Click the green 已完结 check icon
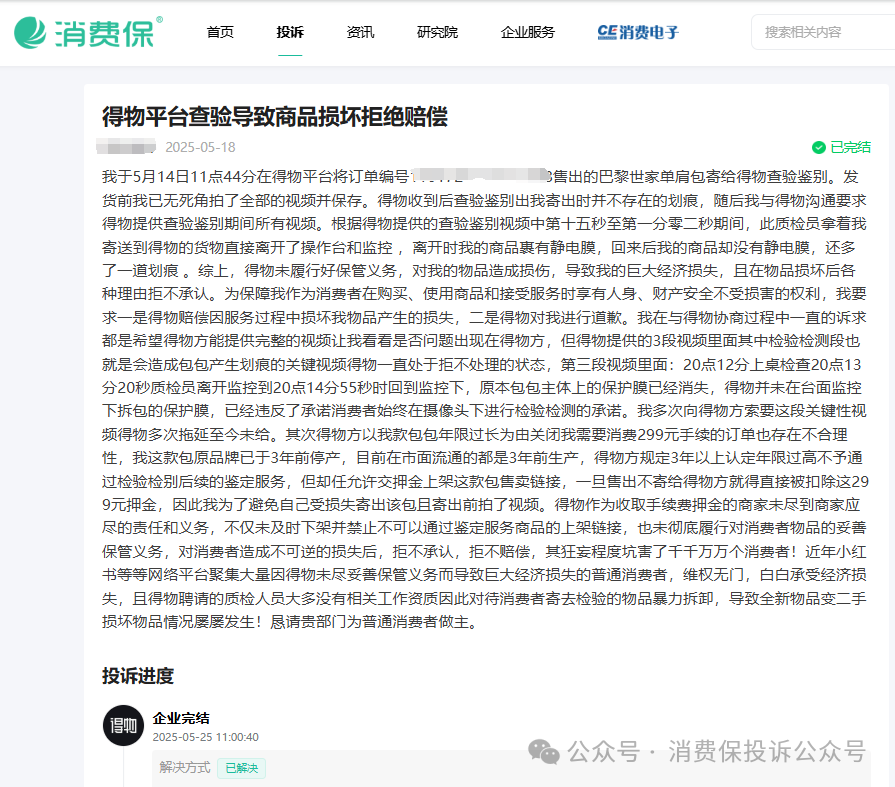895x787 pixels. 819,148
